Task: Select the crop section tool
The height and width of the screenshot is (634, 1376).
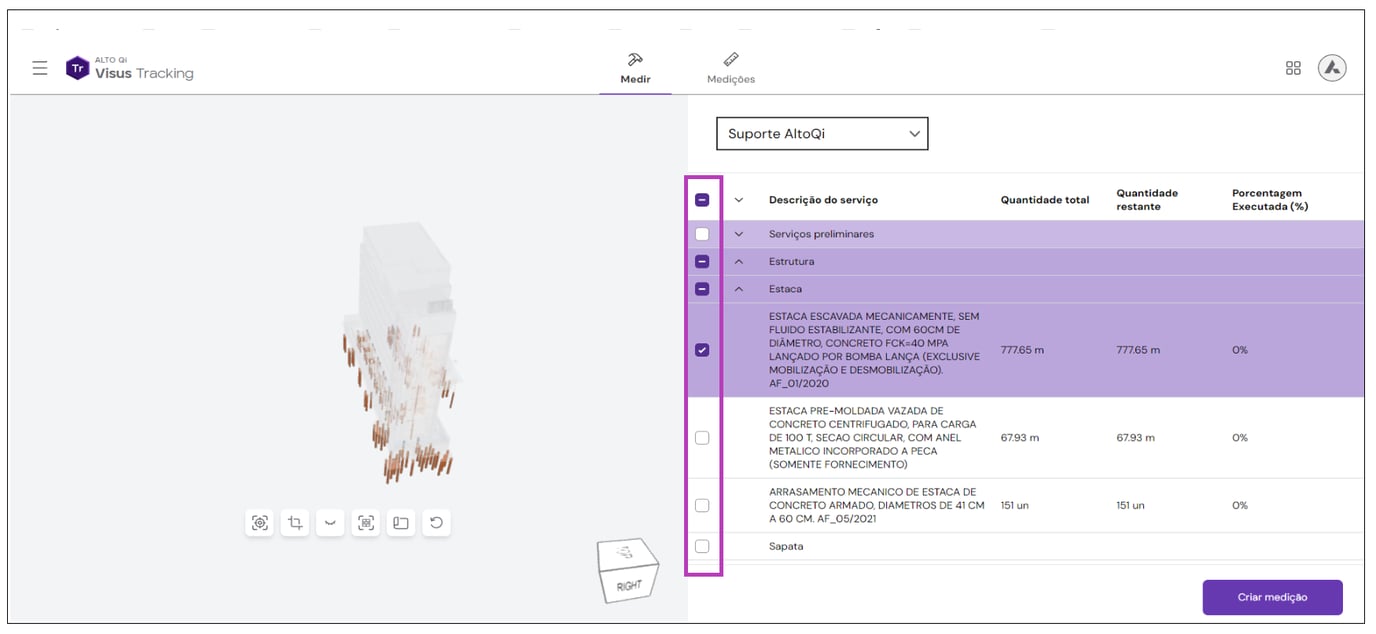Action: click(x=295, y=522)
